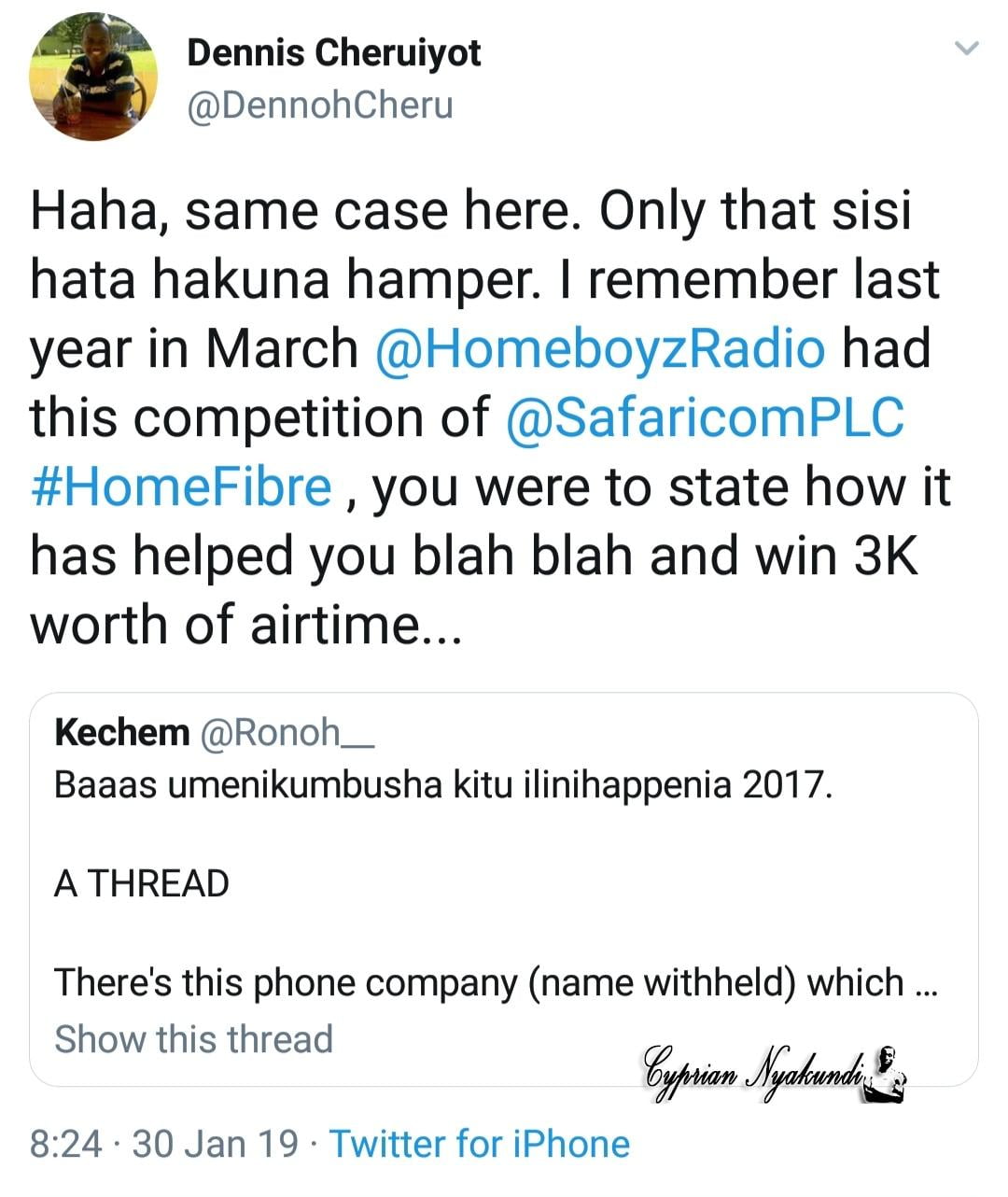The image size is (1008, 1197).
Task: Click Show this thread
Action: (193, 1038)
